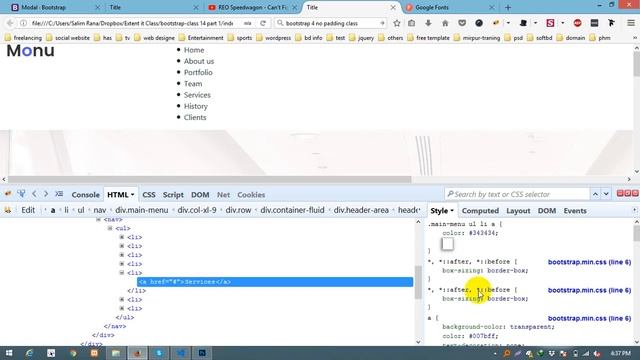Screen dimensions: 640x360
Task: Click the site info icon in the address bar
Action: [x=23, y=23]
